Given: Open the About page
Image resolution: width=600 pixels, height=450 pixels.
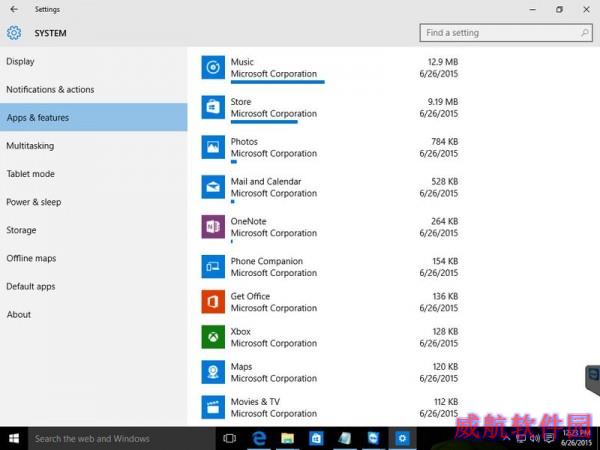Looking at the screenshot, I should click(93, 314).
